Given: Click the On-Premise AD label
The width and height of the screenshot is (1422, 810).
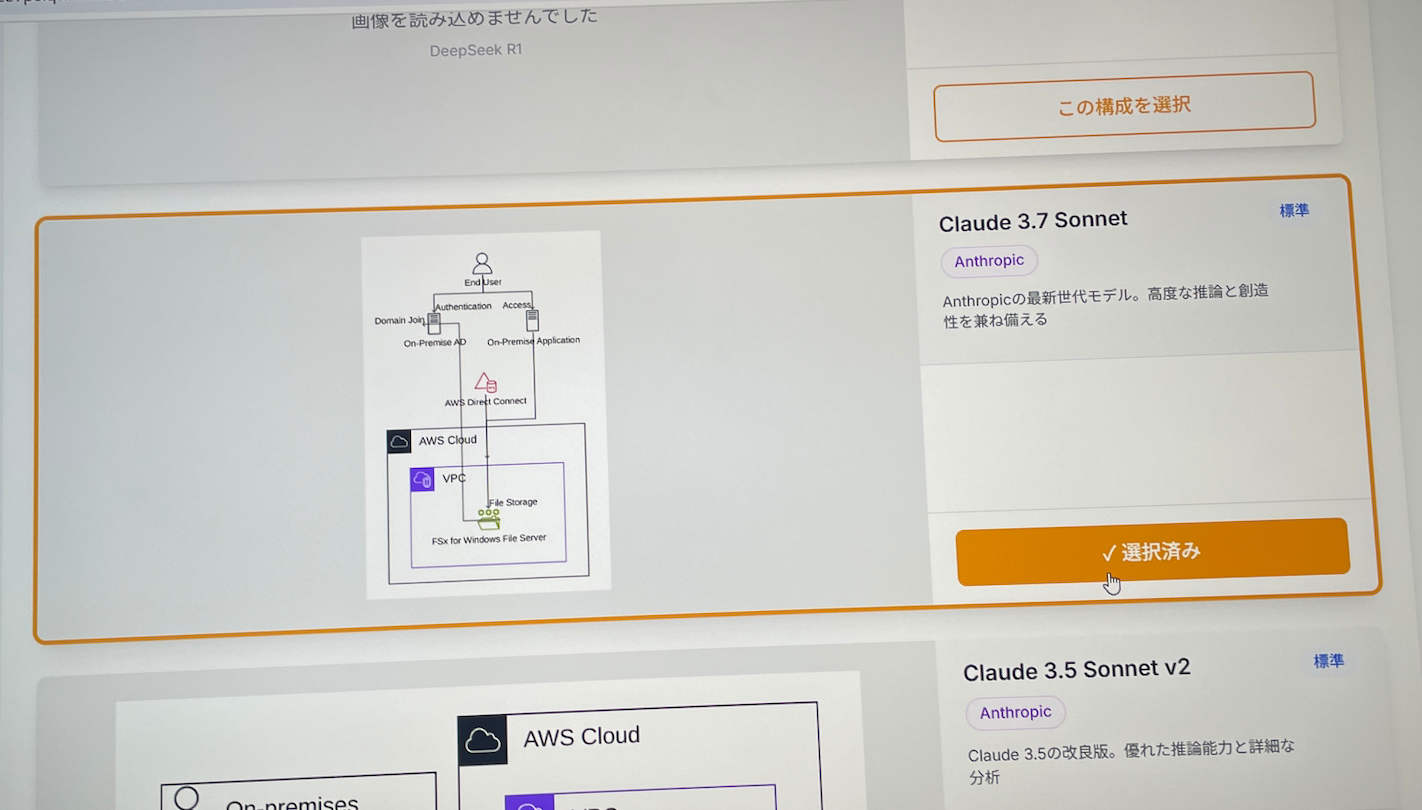Looking at the screenshot, I should coord(434,343).
